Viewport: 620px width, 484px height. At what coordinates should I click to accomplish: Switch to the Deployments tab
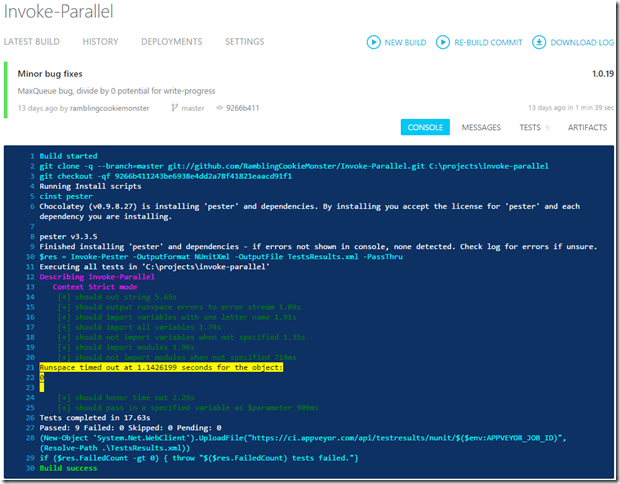click(x=172, y=42)
